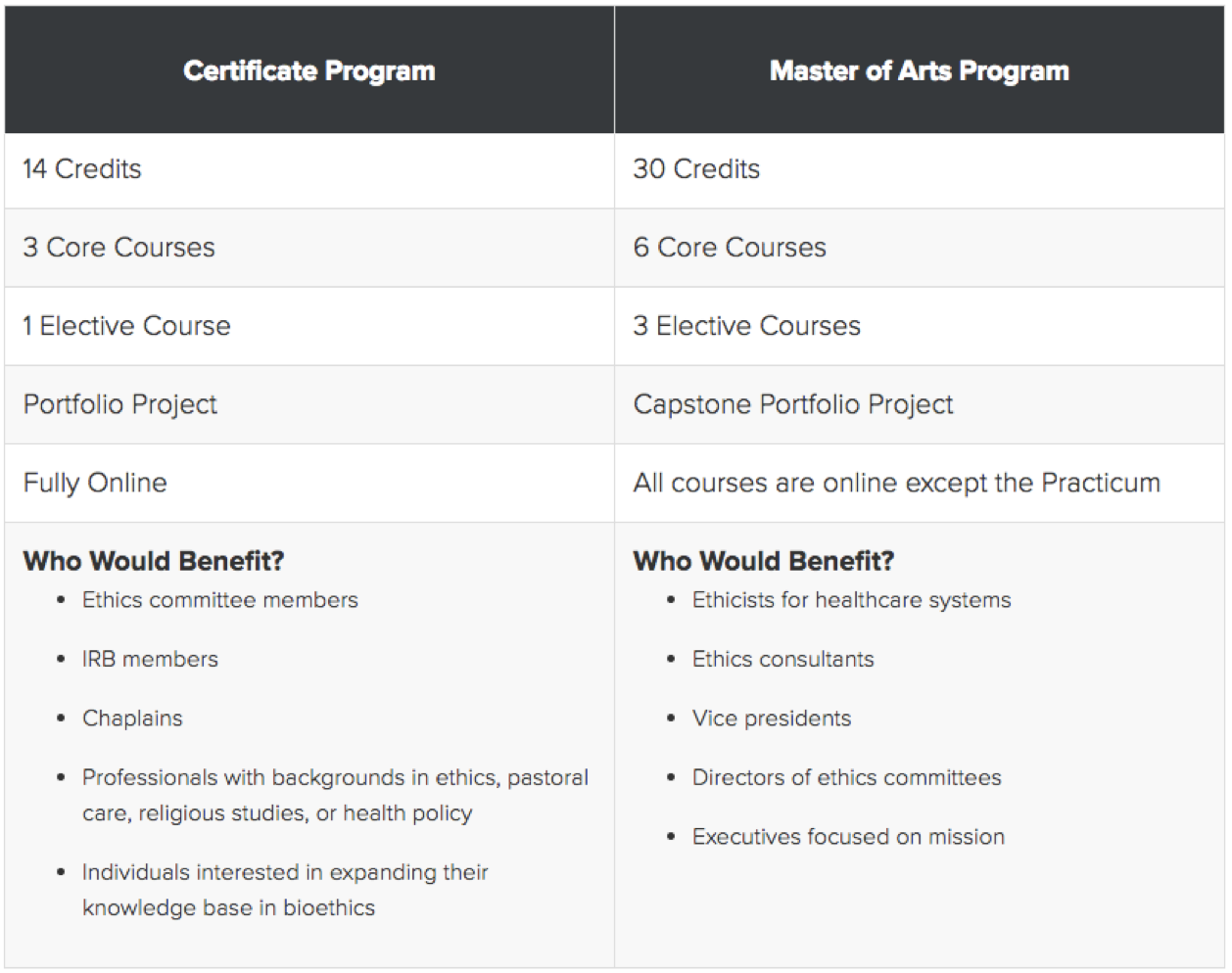The height and width of the screenshot is (973, 1232).
Task: Click the Ethics consultants list item
Action: [782, 659]
